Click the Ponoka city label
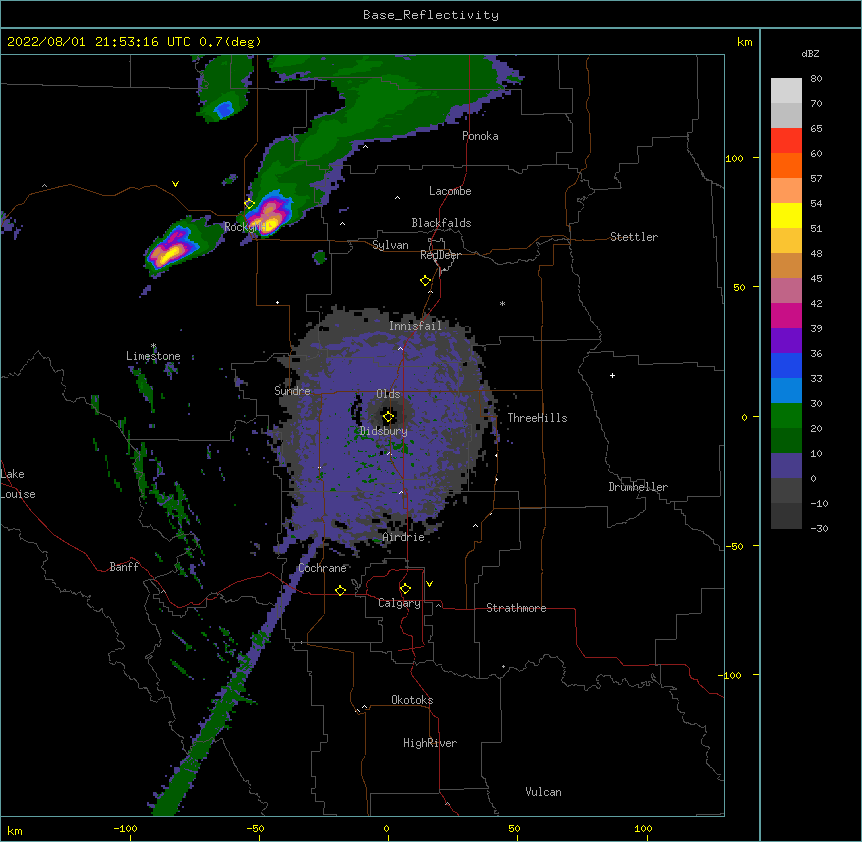Viewport: 862px width, 842px height. point(480,136)
